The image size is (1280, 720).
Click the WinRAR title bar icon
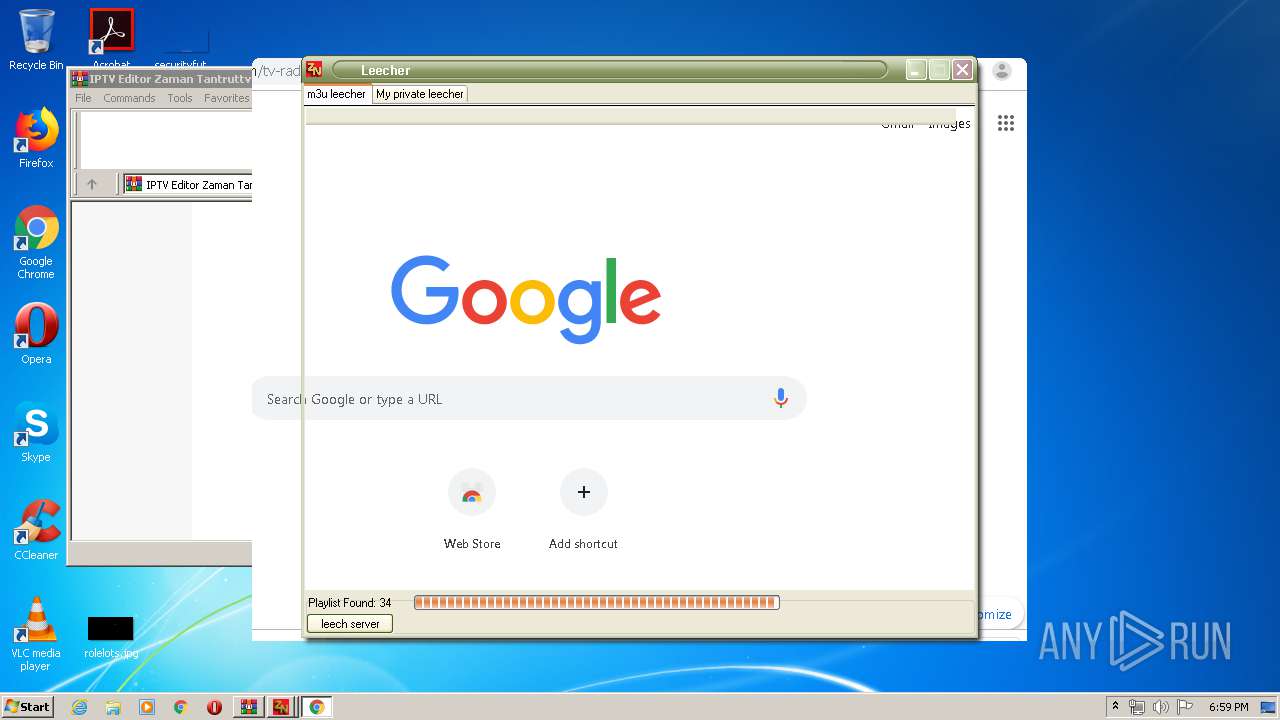coord(80,78)
